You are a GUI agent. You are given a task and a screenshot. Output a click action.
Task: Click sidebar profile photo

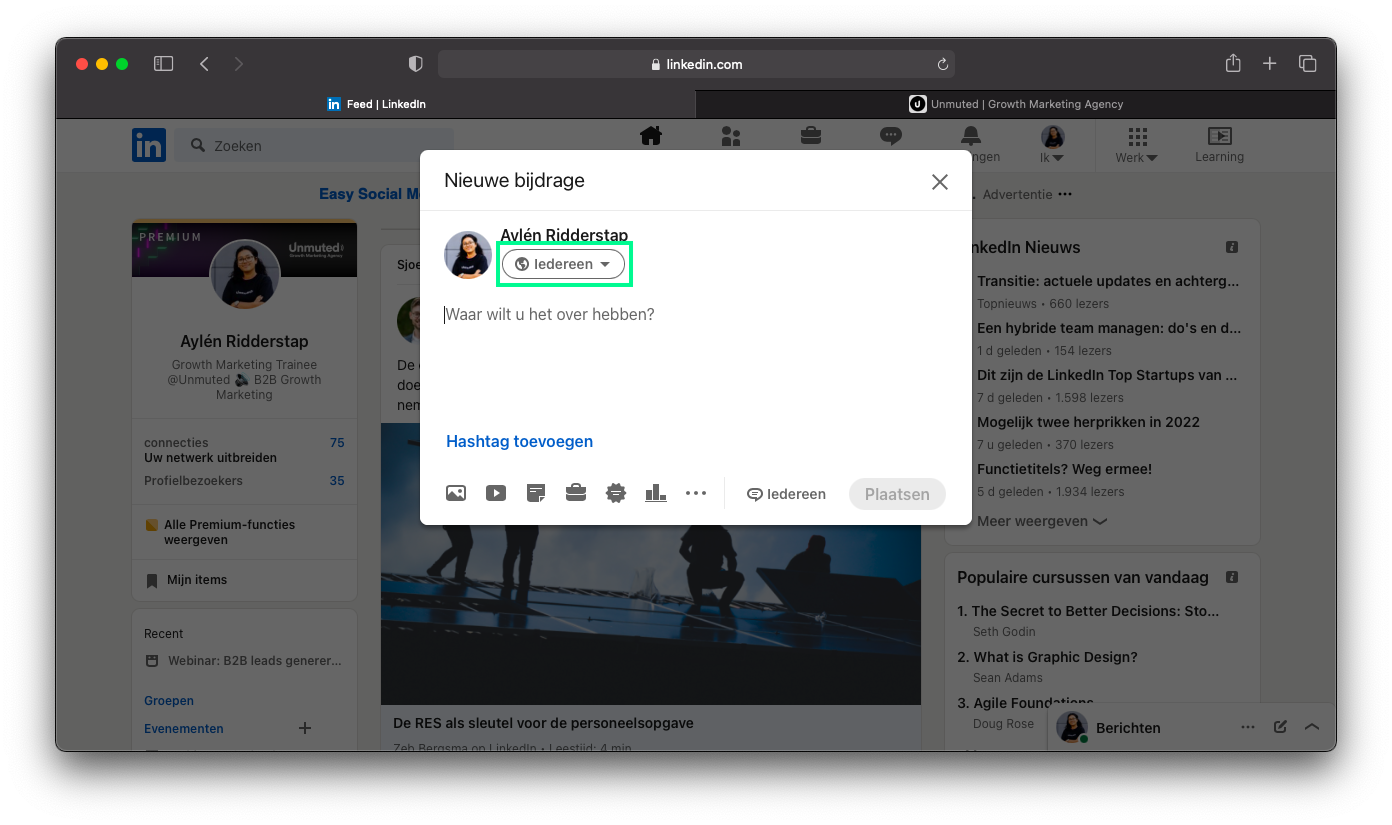(244, 275)
